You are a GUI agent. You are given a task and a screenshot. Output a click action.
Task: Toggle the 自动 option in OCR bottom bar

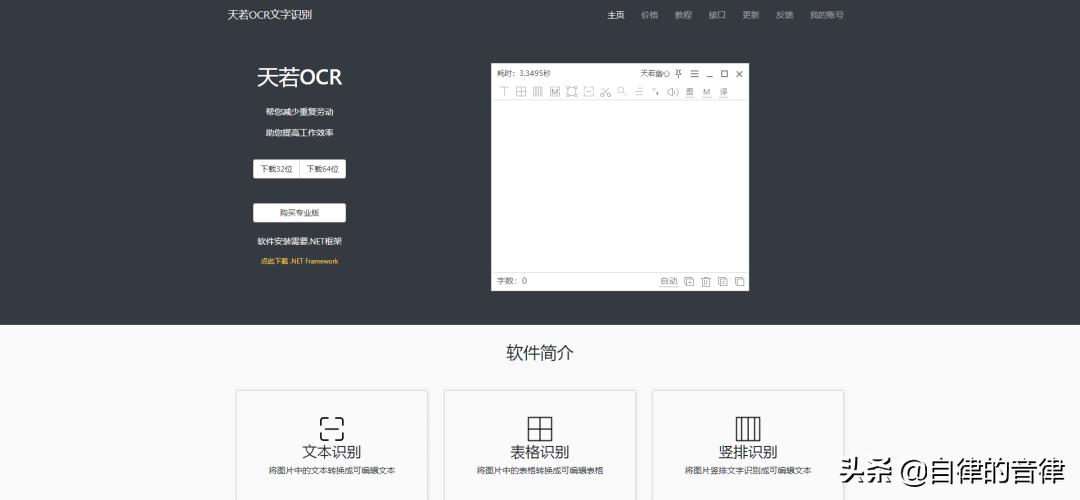[x=669, y=281]
